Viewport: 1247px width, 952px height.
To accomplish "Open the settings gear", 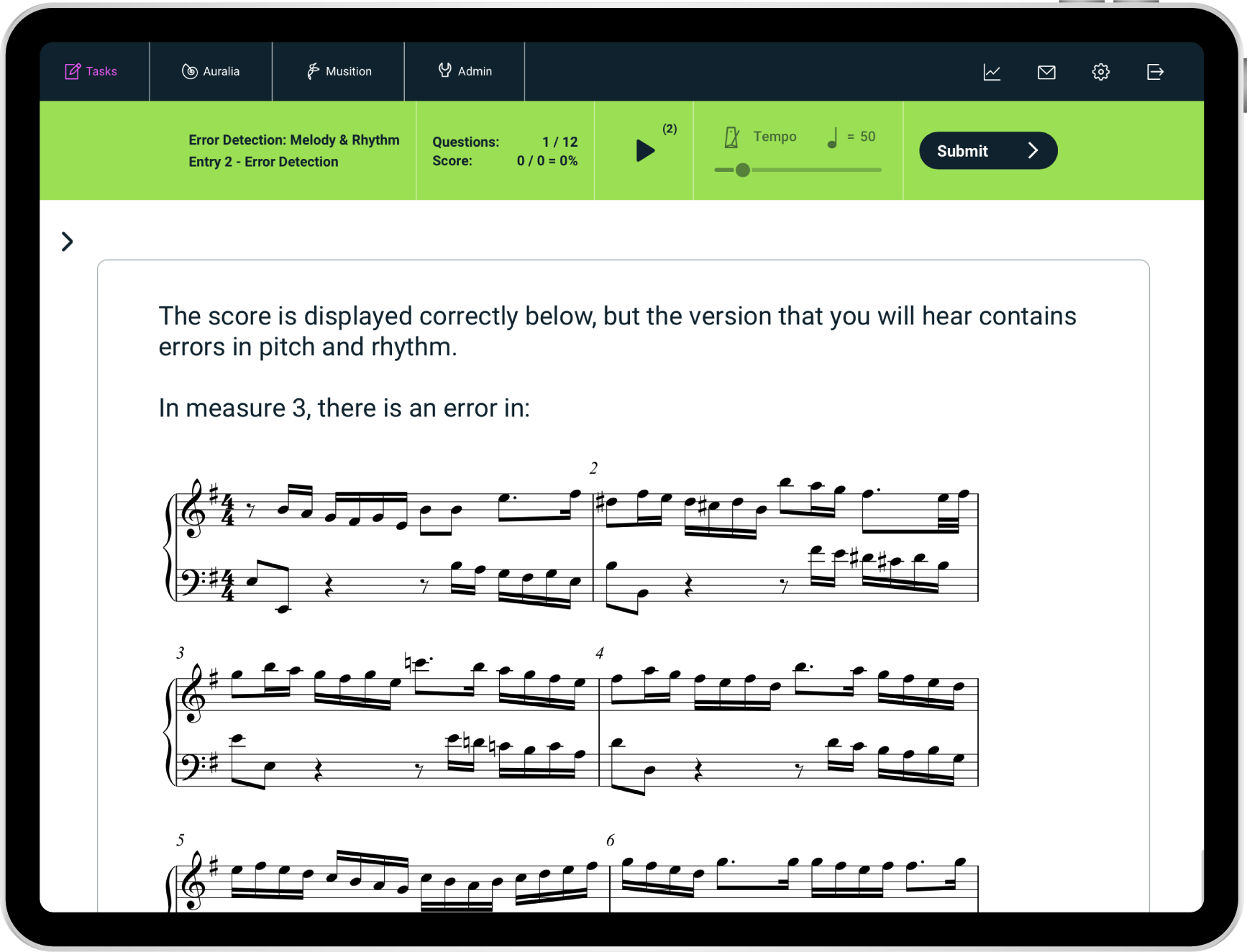I will pyautogui.click(x=1100, y=71).
